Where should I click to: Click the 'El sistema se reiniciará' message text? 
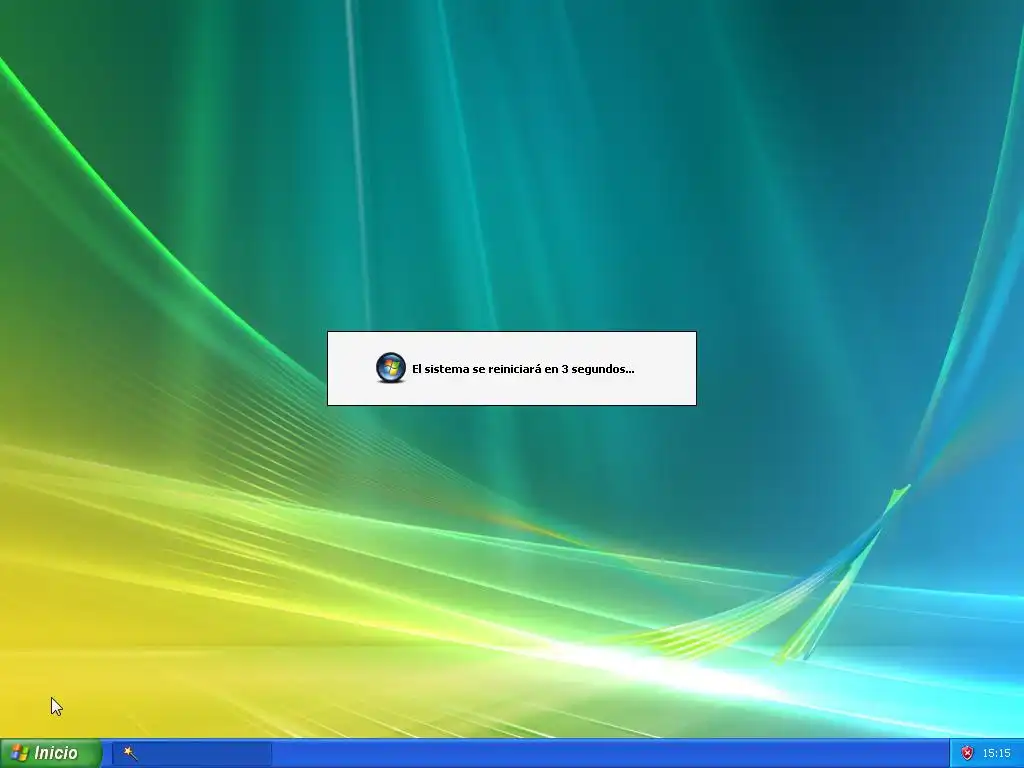(x=523, y=369)
